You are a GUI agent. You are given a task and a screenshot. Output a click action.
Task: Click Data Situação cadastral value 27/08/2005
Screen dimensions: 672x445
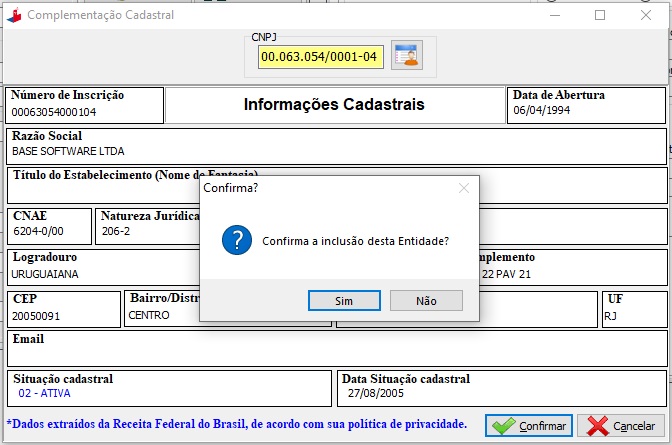pos(376,393)
